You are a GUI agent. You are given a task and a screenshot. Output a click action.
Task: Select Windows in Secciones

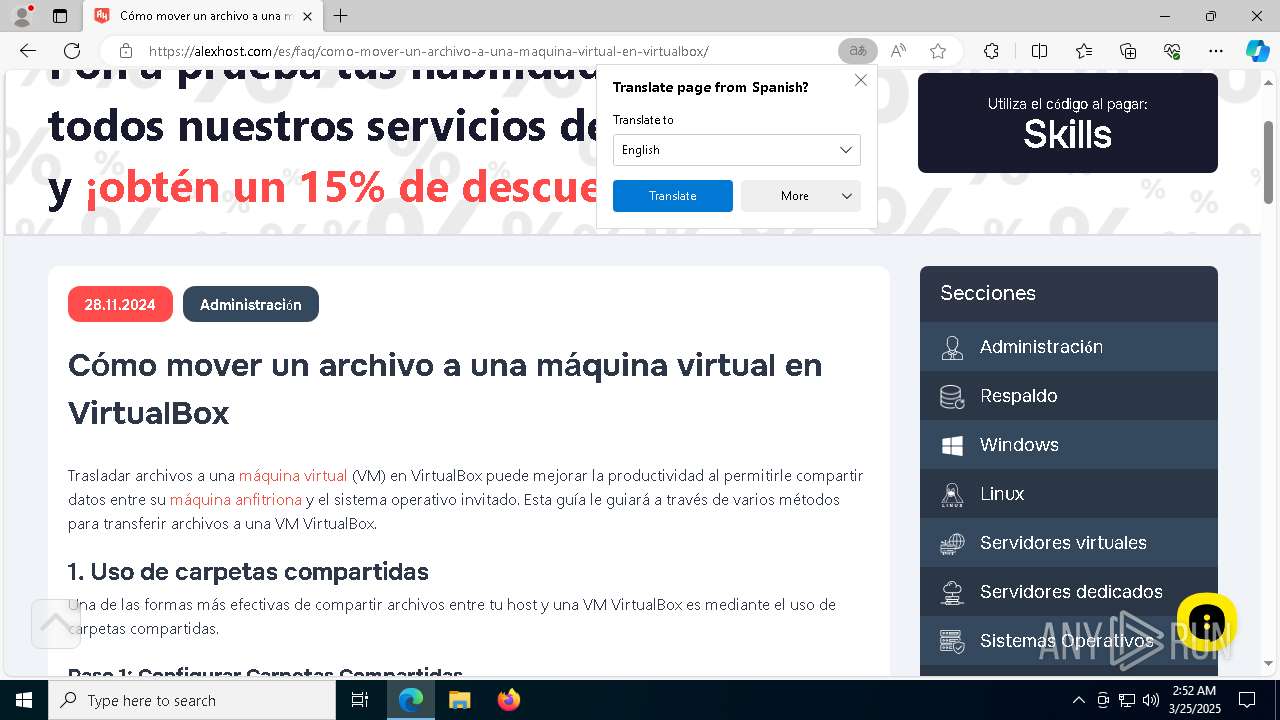point(1069,445)
